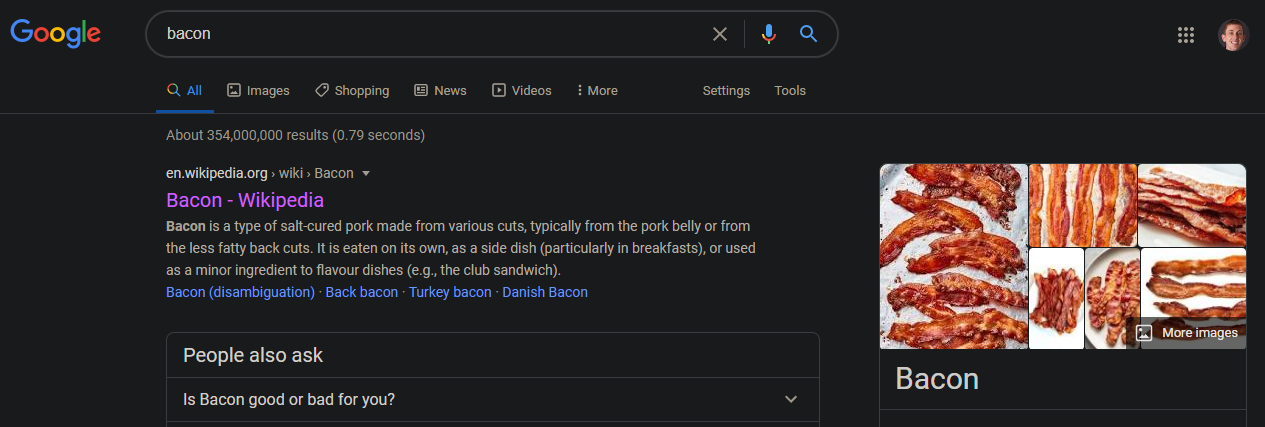Start voice search with microphone icon
1265x427 pixels.
click(768, 34)
